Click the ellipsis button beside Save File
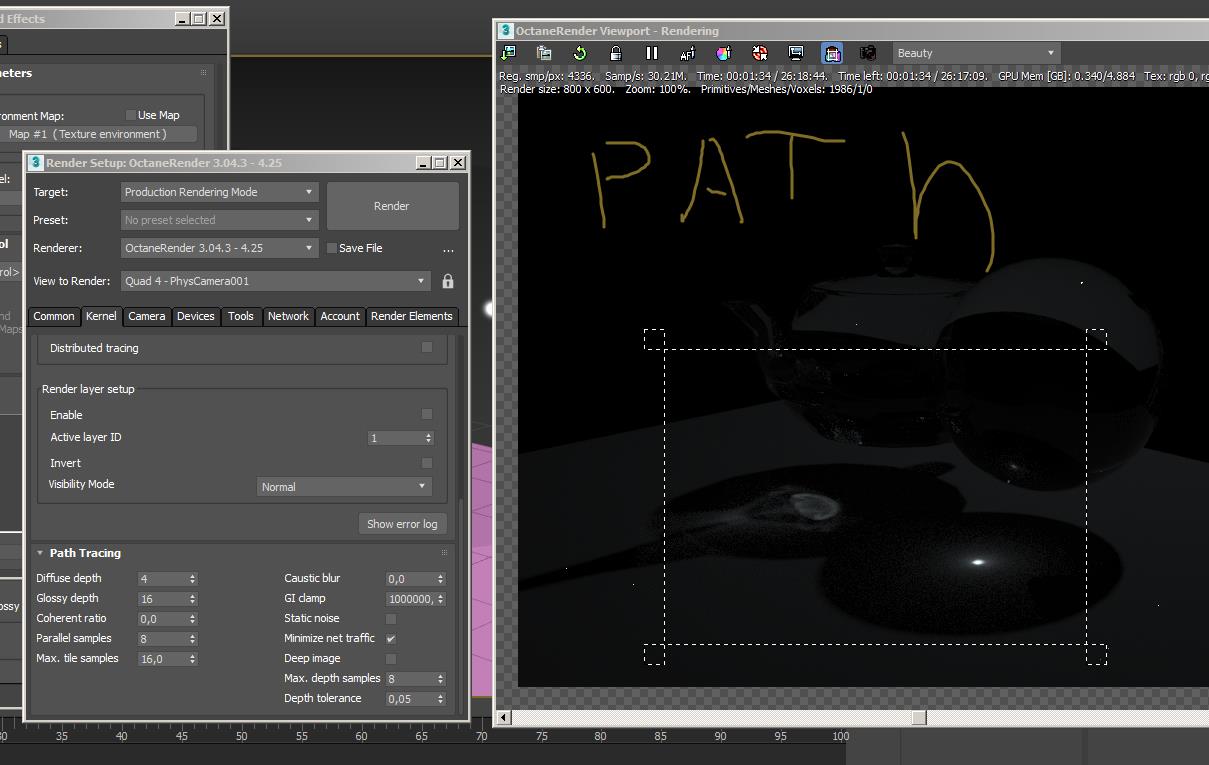The image size is (1209, 765). coord(448,249)
